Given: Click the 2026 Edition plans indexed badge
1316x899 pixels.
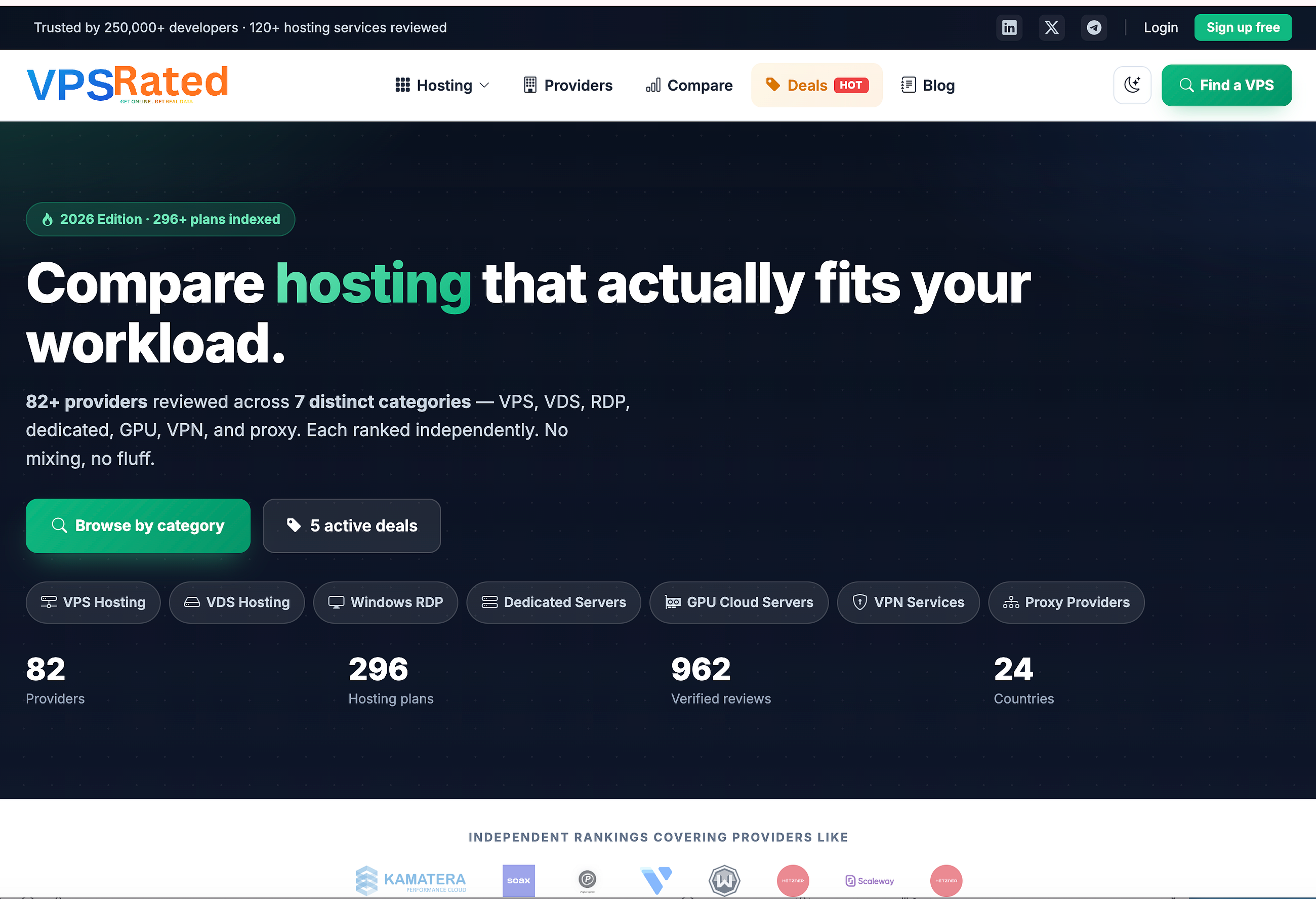Looking at the screenshot, I should [160, 219].
